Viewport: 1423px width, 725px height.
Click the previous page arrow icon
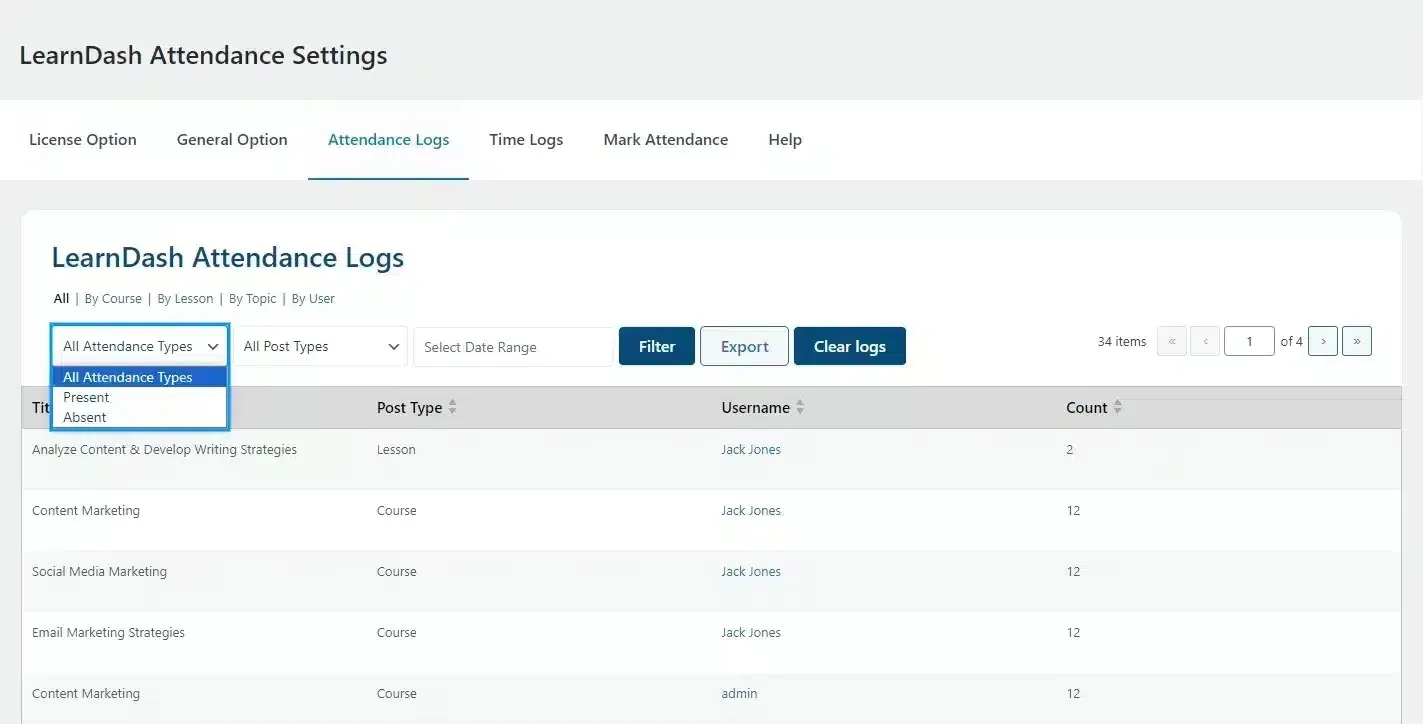point(1205,341)
